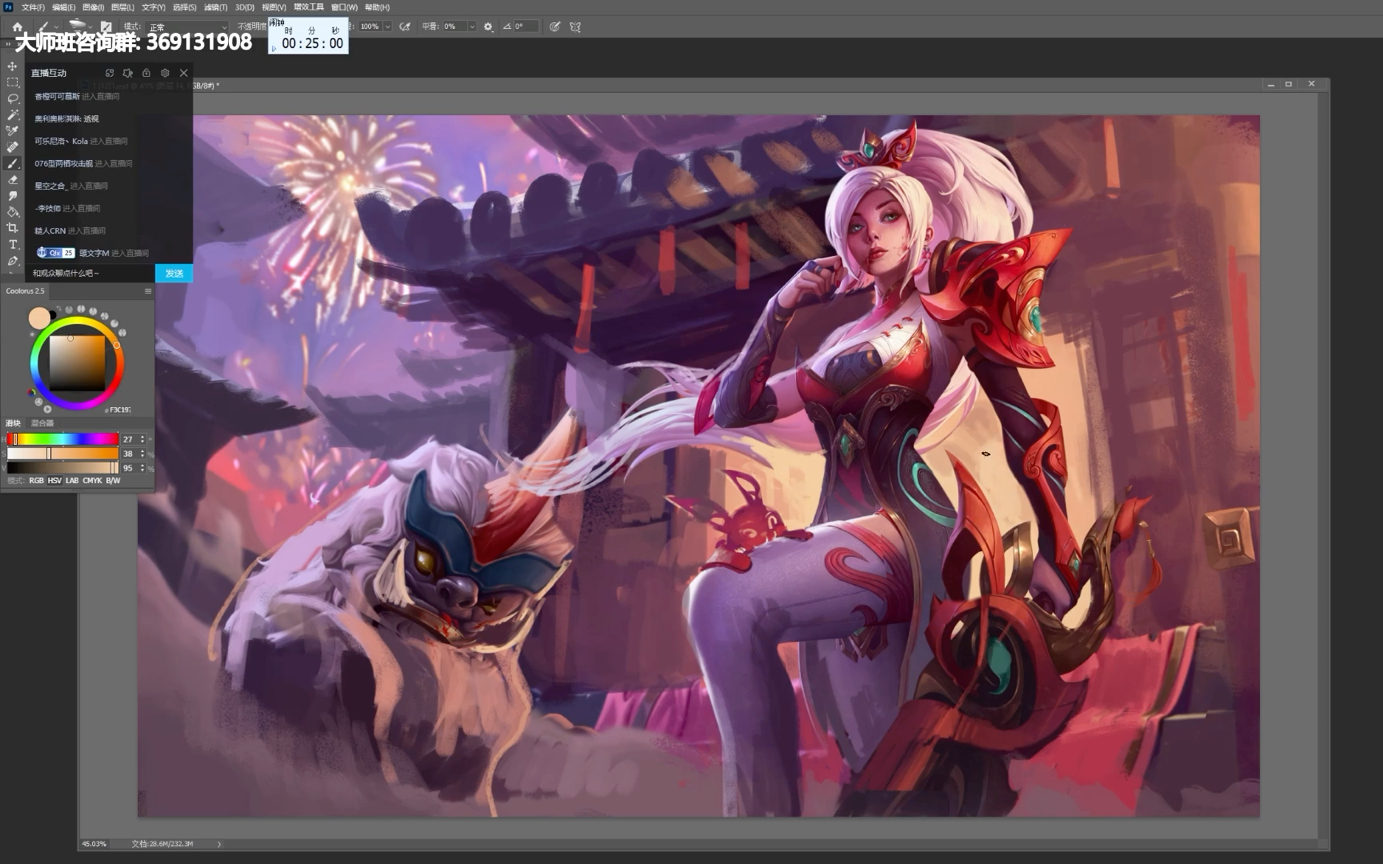This screenshot has width=1383, height=864.
Task: Step the saturation value 38
Action: click(x=142, y=453)
